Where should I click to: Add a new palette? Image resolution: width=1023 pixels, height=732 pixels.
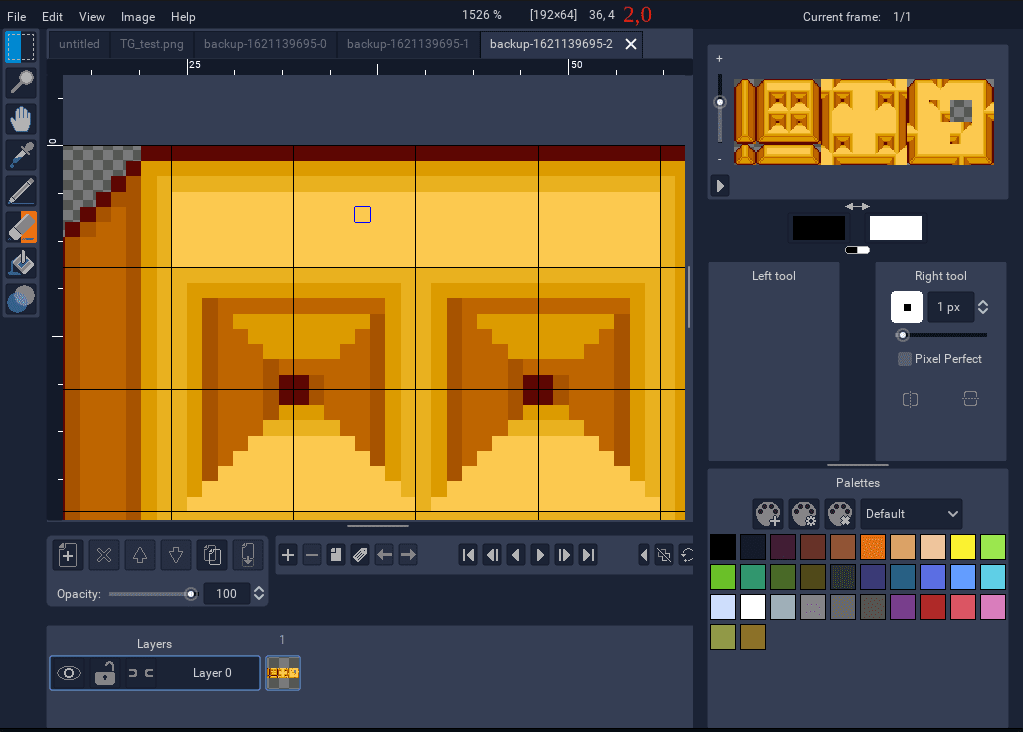click(768, 513)
